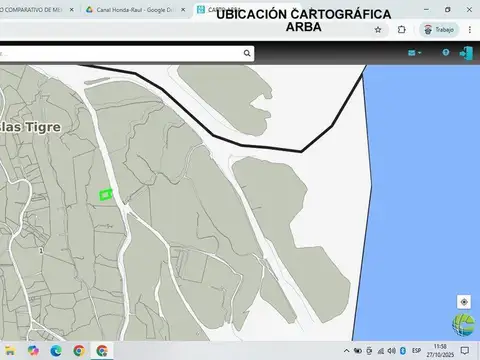Open the notification center icon
Screen dimensions: 480x360
[465, 351]
